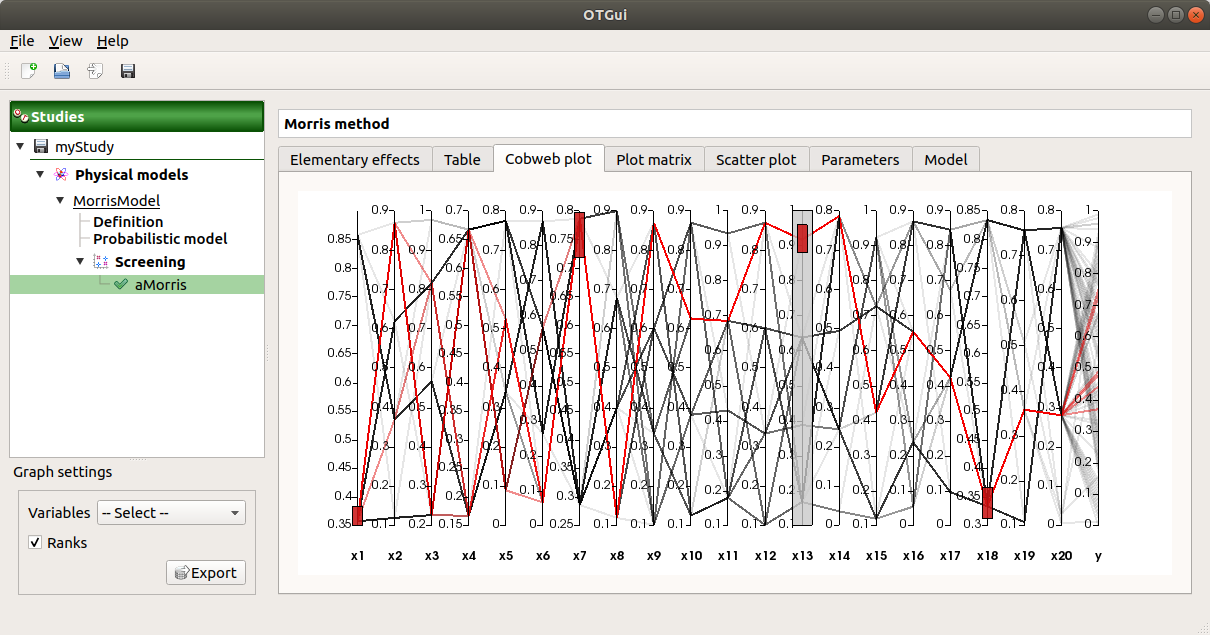Click the Save toolbar icon
Image resolution: width=1210 pixels, height=635 pixels.
(x=128, y=71)
